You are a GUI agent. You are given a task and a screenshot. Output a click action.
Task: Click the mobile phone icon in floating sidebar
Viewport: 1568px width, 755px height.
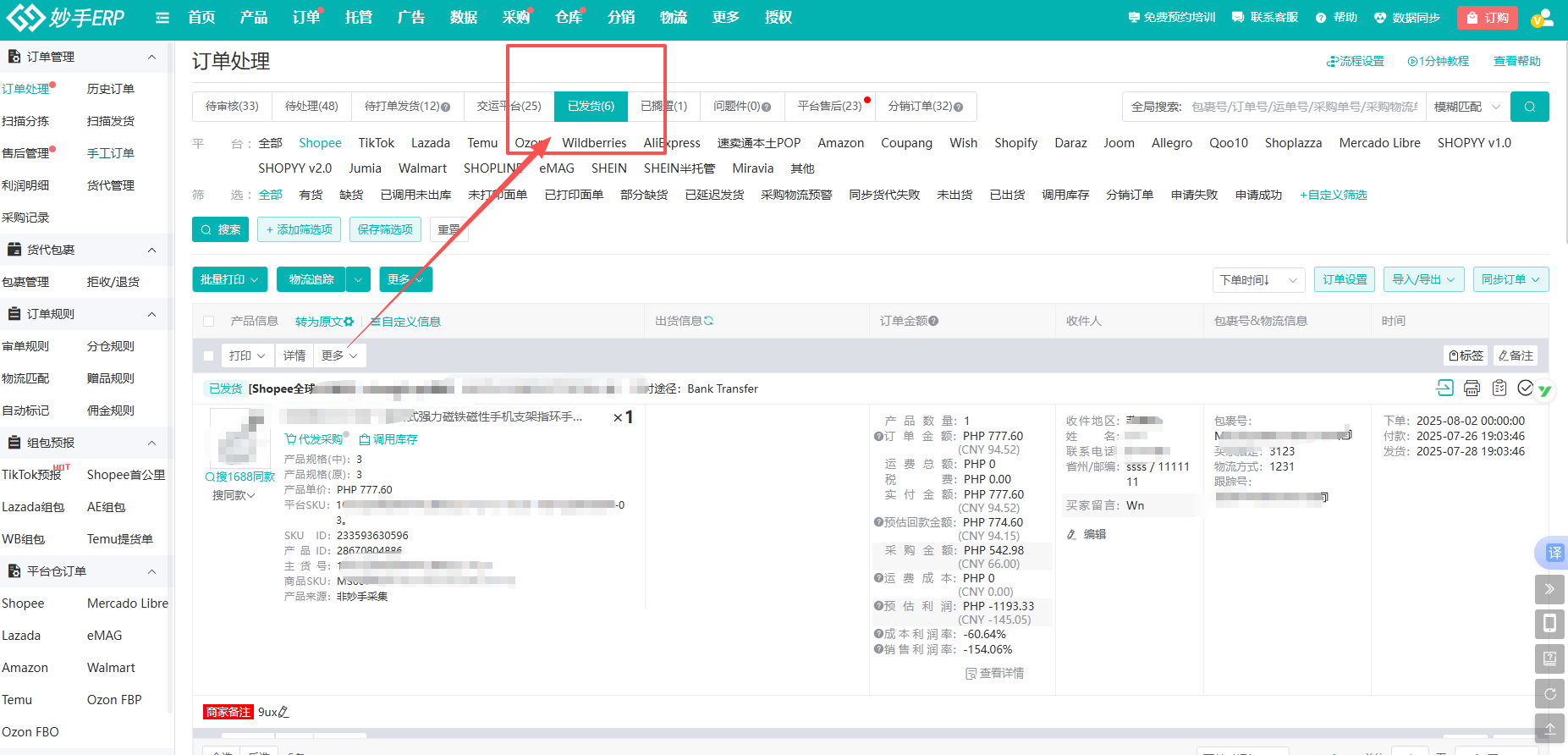(x=1549, y=624)
